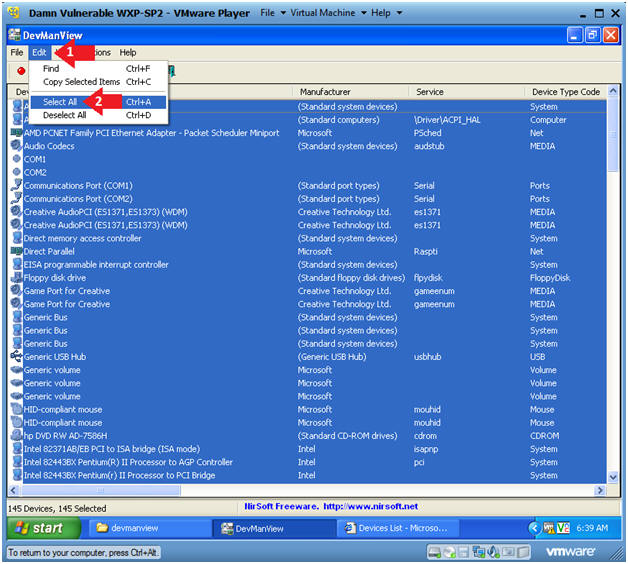This screenshot has width=628, height=564.
Task: Click the "FloppyDisk" device type cell
Action: coord(550,278)
